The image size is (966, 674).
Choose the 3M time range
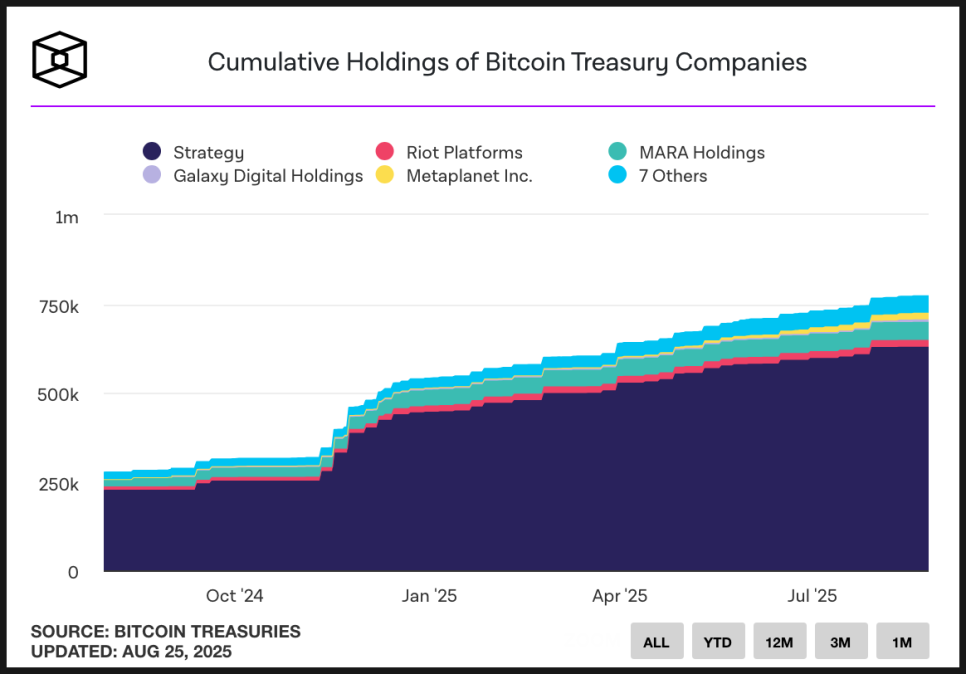(x=841, y=641)
